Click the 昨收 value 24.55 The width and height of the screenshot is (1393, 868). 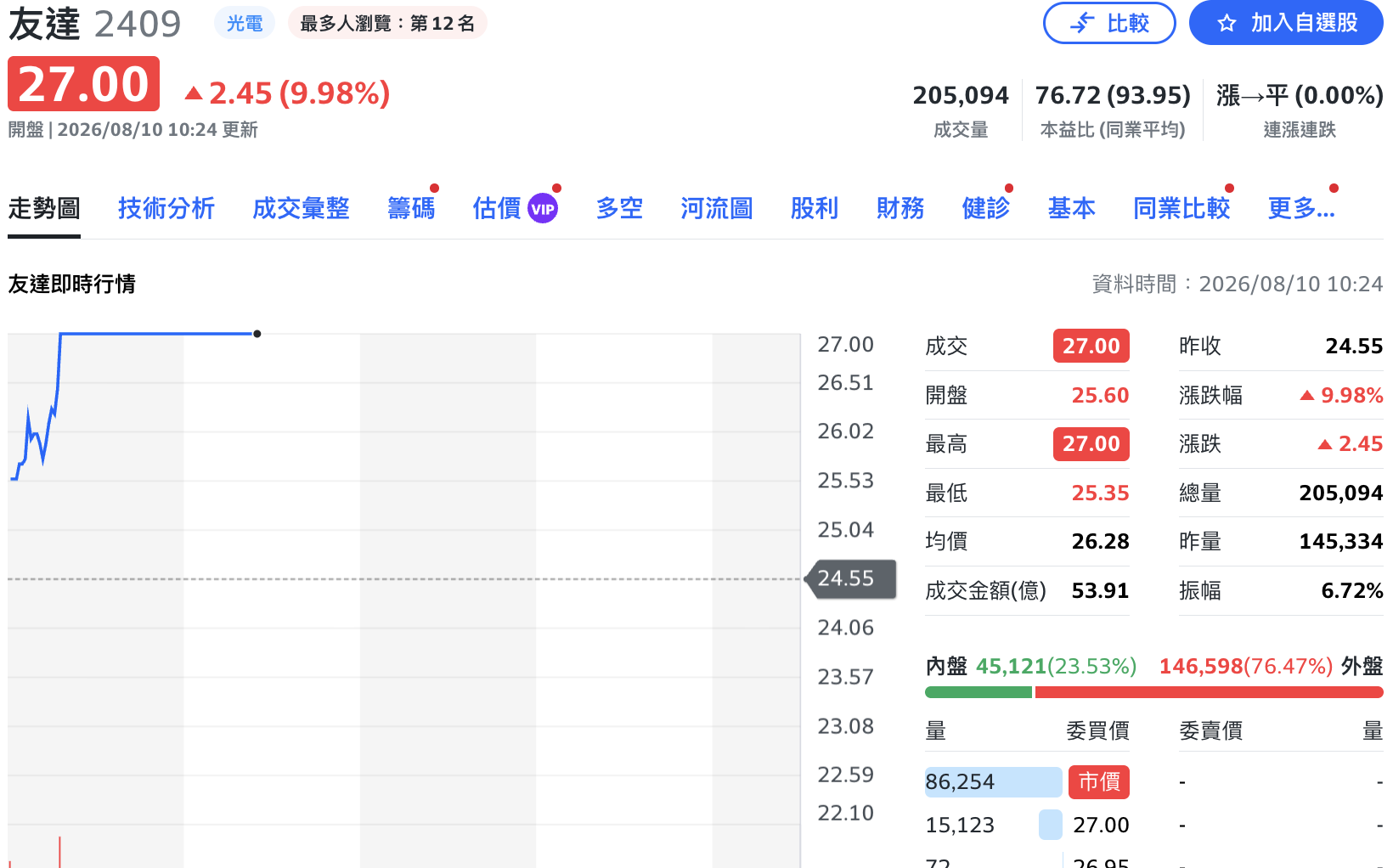click(1354, 346)
